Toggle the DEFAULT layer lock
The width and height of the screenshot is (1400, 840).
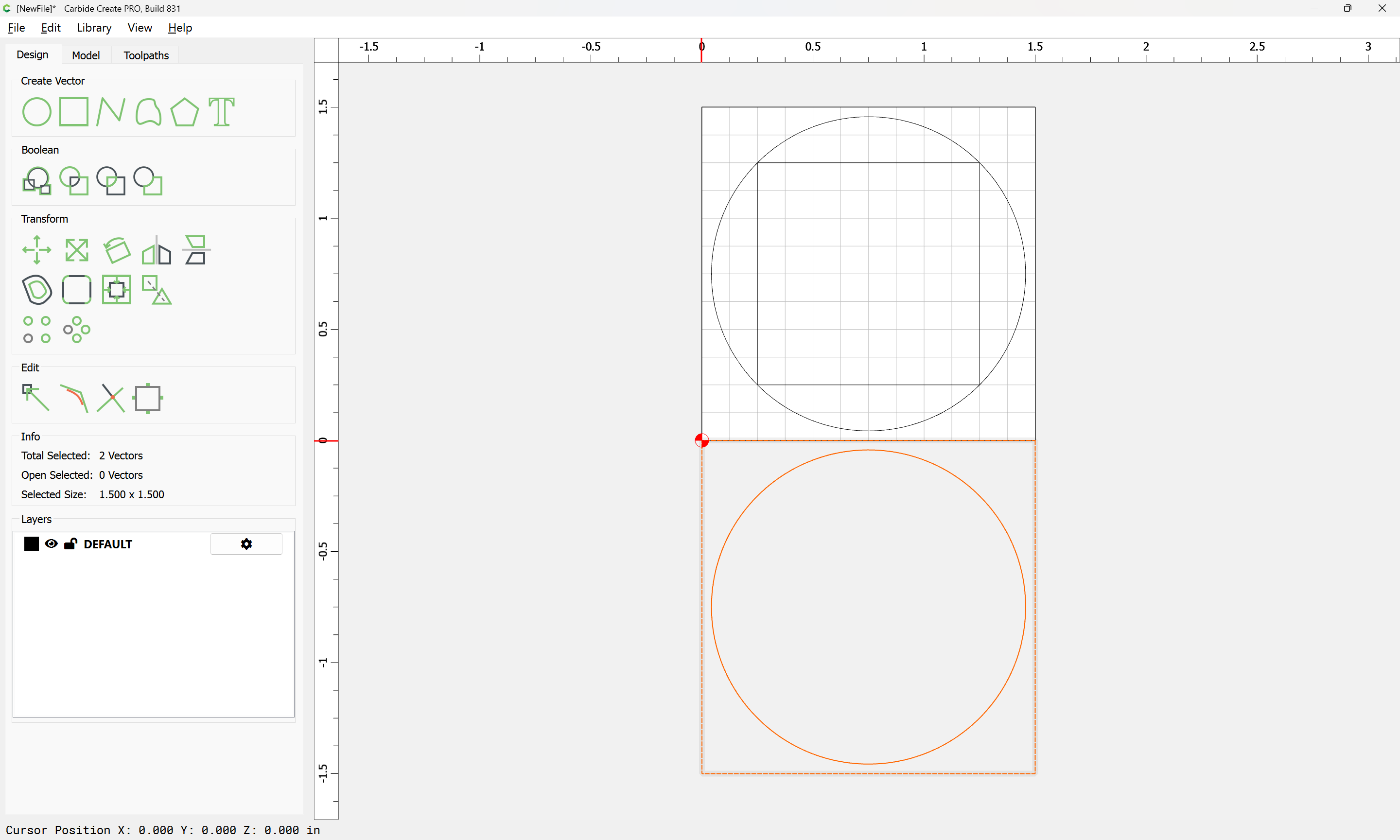click(70, 544)
